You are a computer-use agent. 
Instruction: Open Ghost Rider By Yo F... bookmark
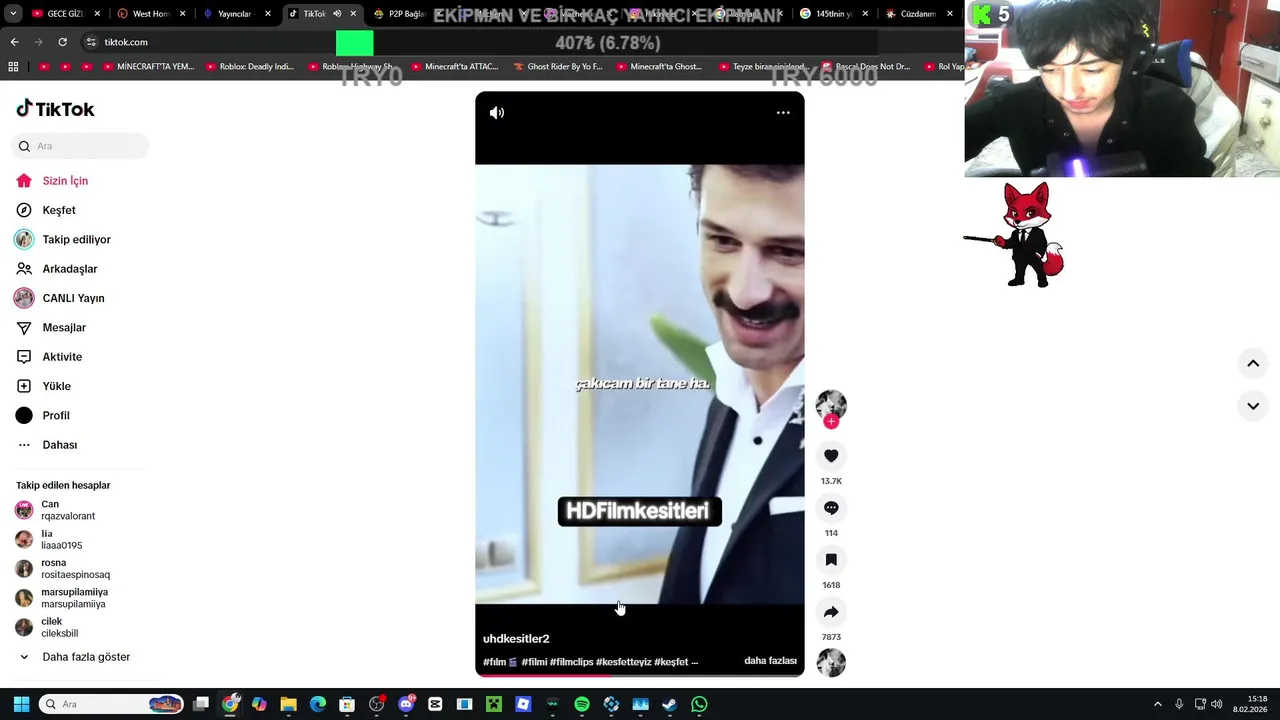pyautogui.click(x=558, y=67)
